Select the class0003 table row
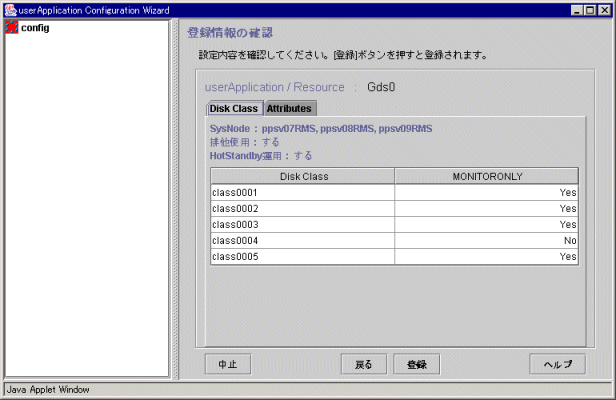This screenshot has width=616, height=400. [x=302, y=224]
